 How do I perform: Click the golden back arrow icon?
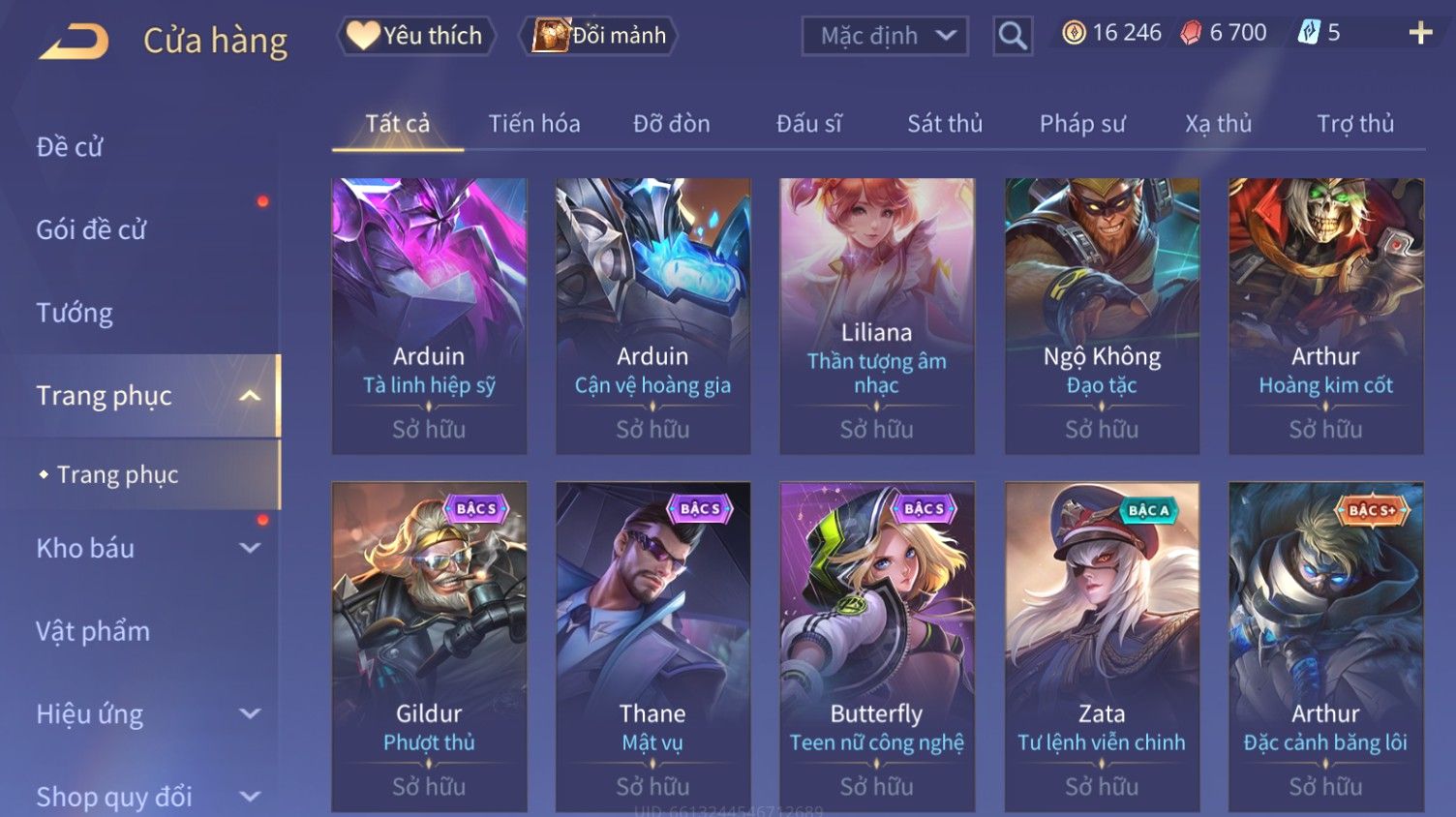(x=74, y=42)
